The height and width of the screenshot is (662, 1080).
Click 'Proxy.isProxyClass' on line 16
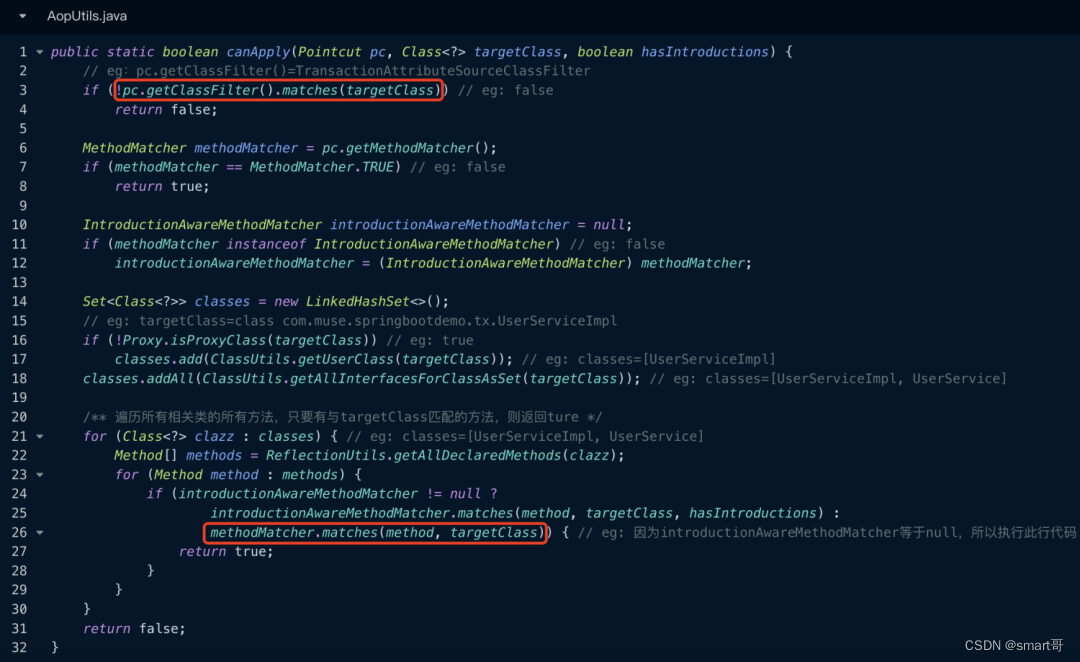point(195,340)
